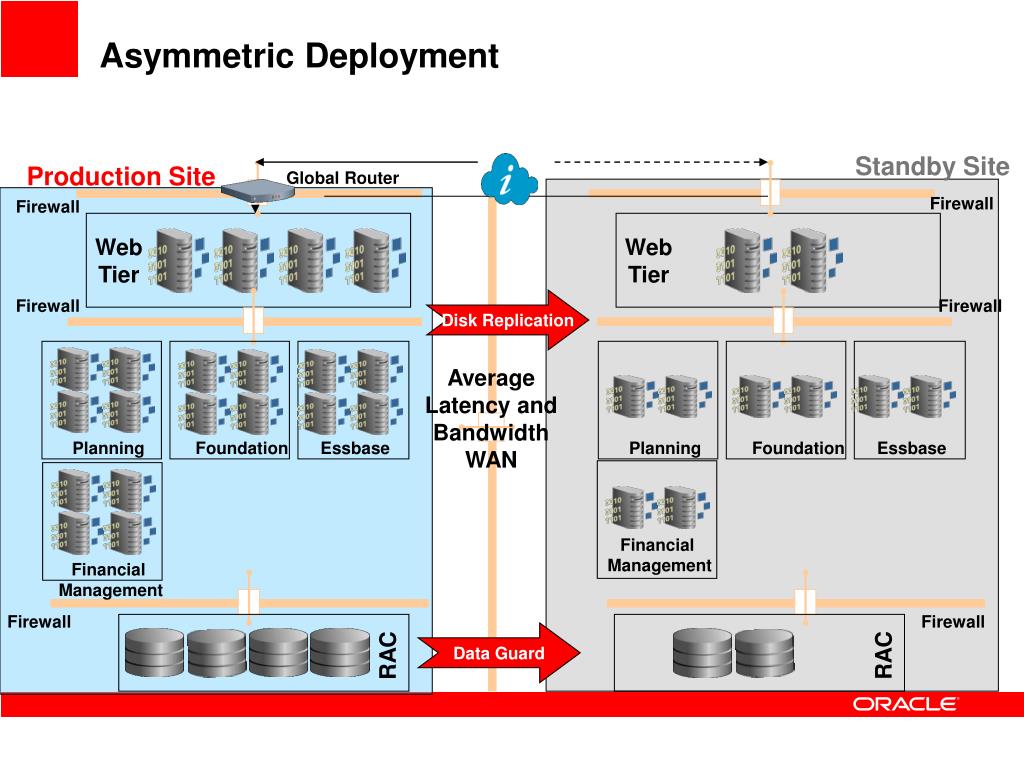The width and height of the screenshot is (1024, 768).
Task: Click the Standby Essbase server box
Action: [910, 400]
